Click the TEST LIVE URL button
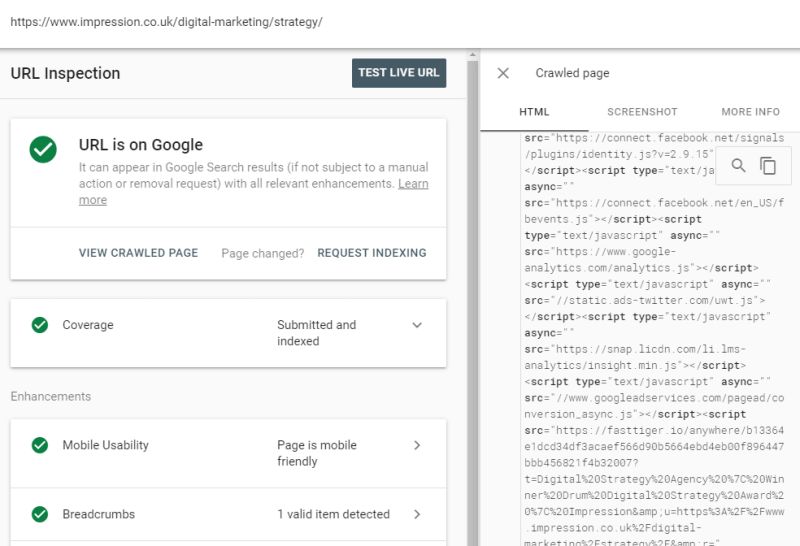 point(399,73)
